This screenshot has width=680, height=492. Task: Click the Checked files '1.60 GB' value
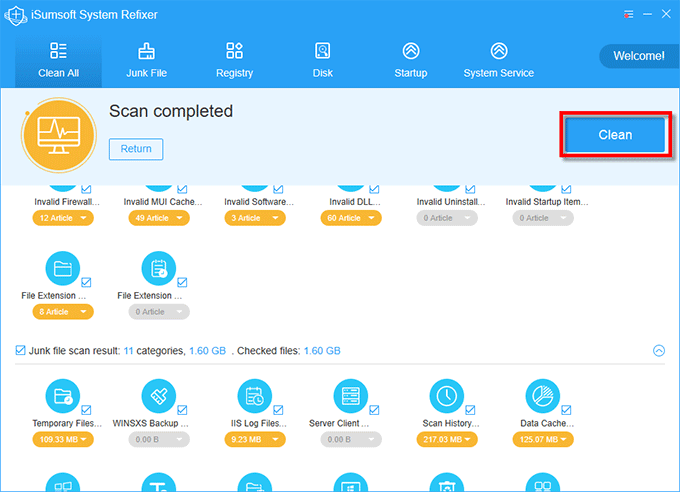322,351
